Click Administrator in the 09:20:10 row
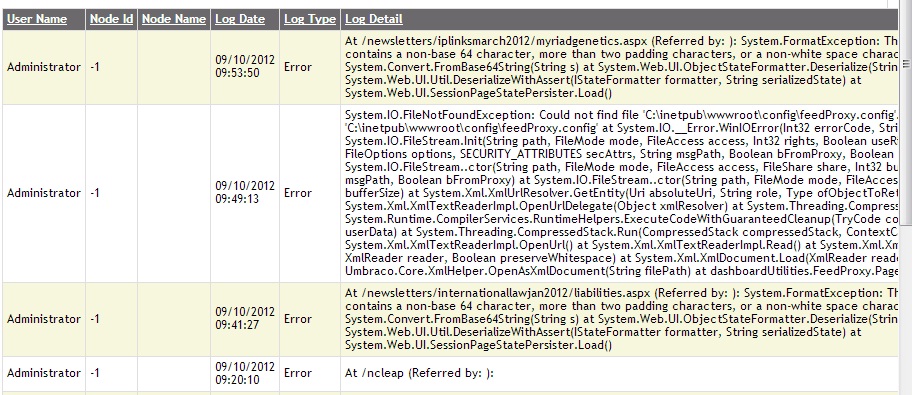Viewport: 912px width, 395px height. pyautogui.click(x=44, y=373)
